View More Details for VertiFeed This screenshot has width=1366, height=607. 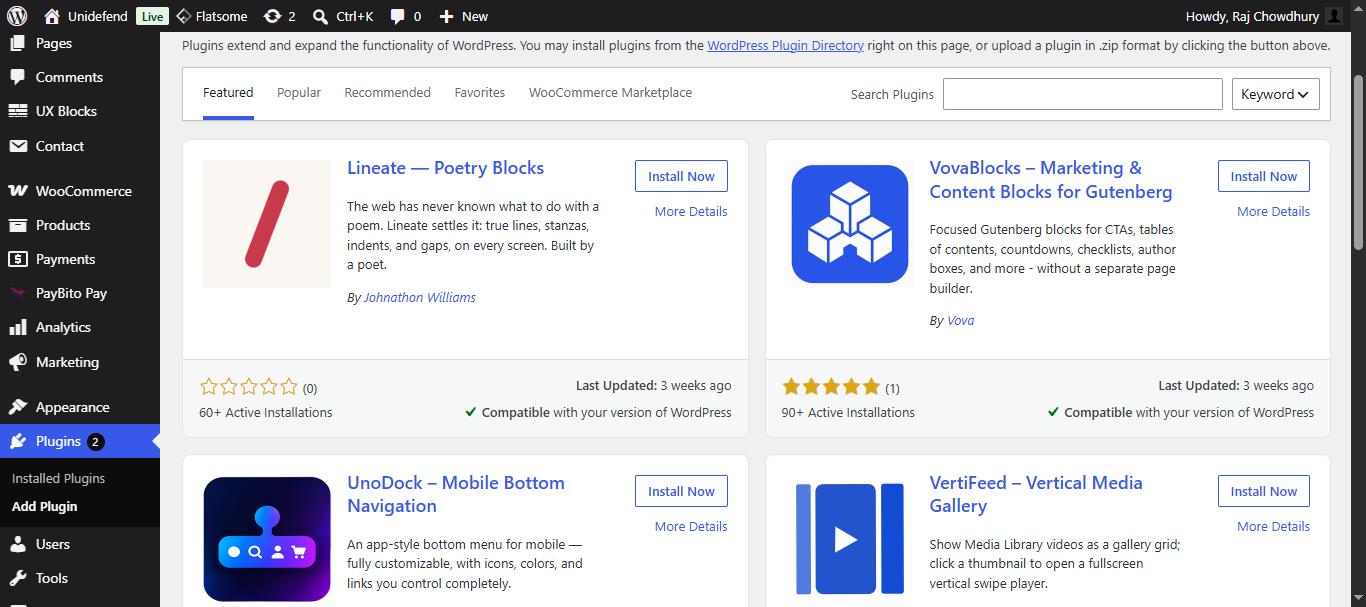[x=1273, y=526]
